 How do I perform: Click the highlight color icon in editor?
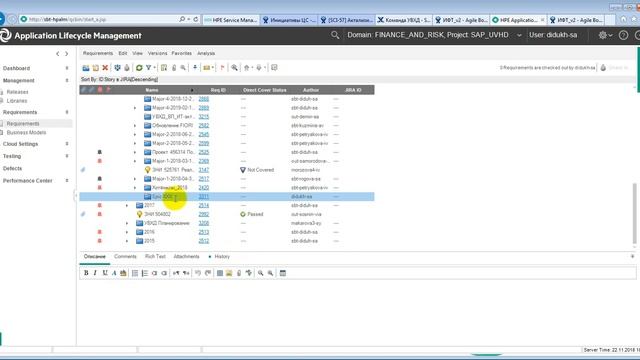coord(123,273)
